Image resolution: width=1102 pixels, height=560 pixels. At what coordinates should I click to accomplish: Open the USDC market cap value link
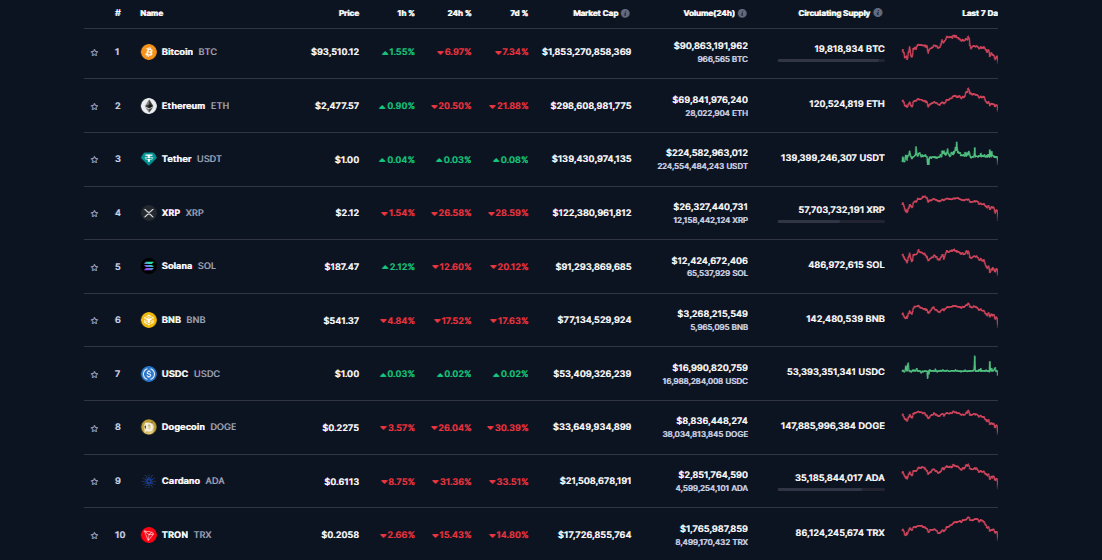pos(592,374)
